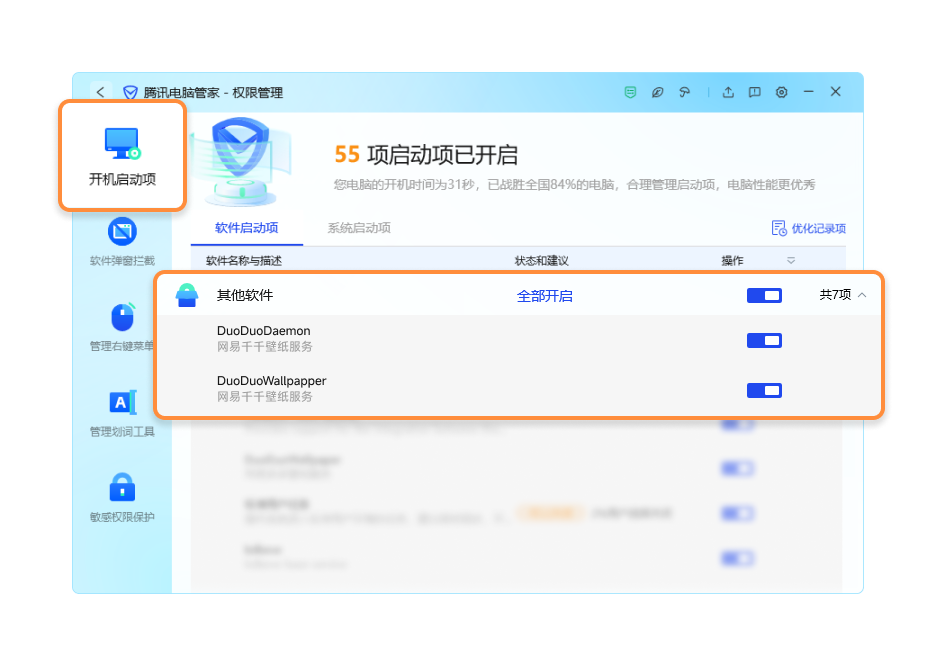
Task: Open 软件弹窗拦截 in the sidebar
Action: [122, 242]
